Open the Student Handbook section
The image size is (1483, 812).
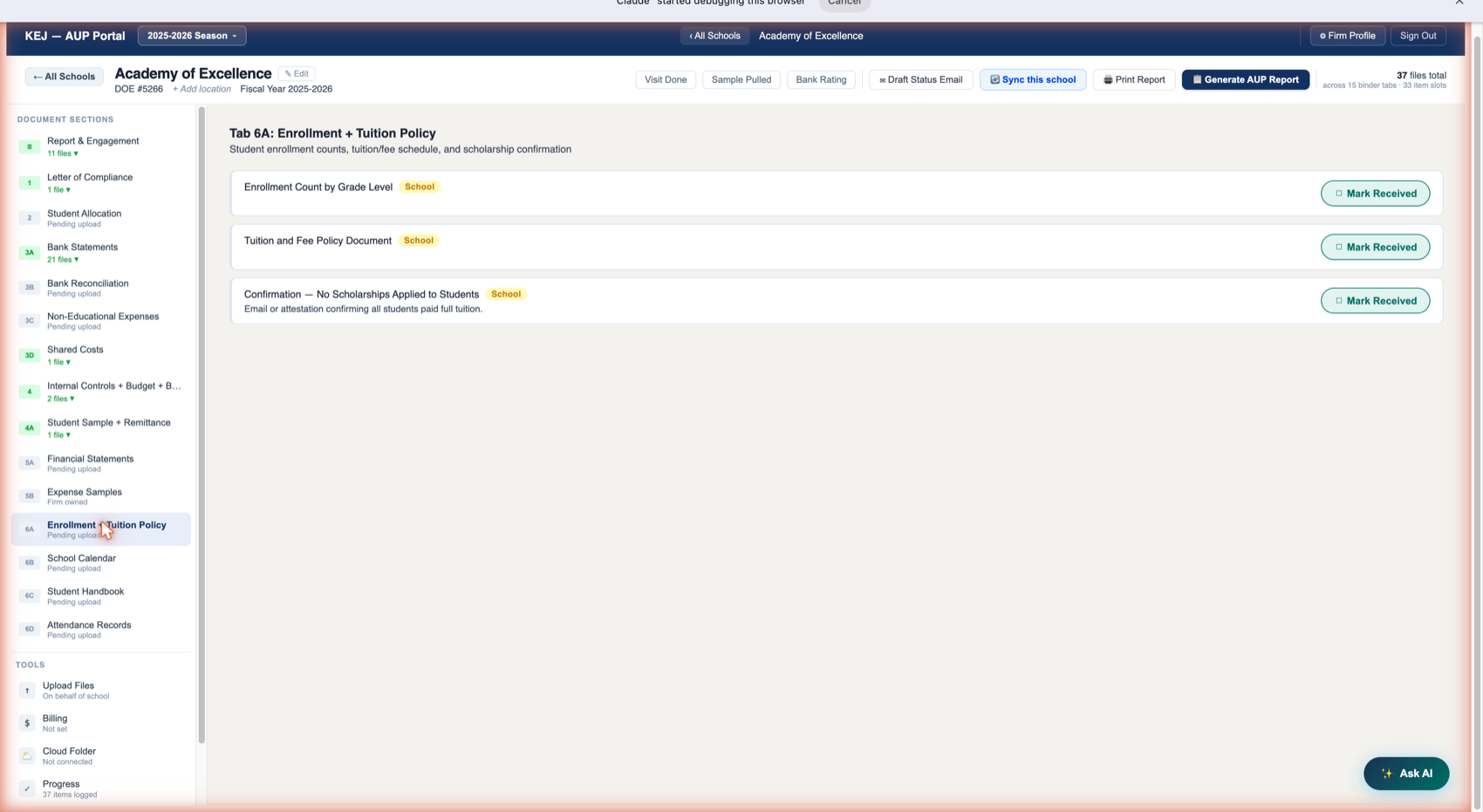pos(101,596)
